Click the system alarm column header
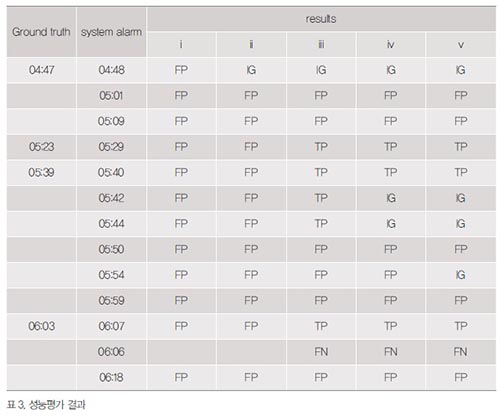 coord(111,32)
